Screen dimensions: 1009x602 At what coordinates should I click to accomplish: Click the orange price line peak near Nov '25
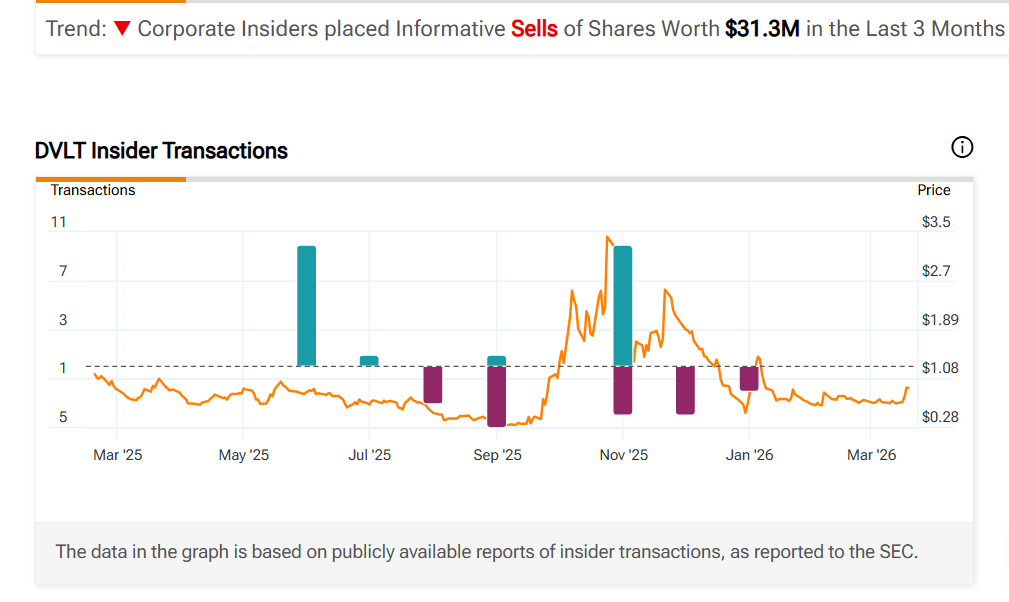click(x=607, y=238)
